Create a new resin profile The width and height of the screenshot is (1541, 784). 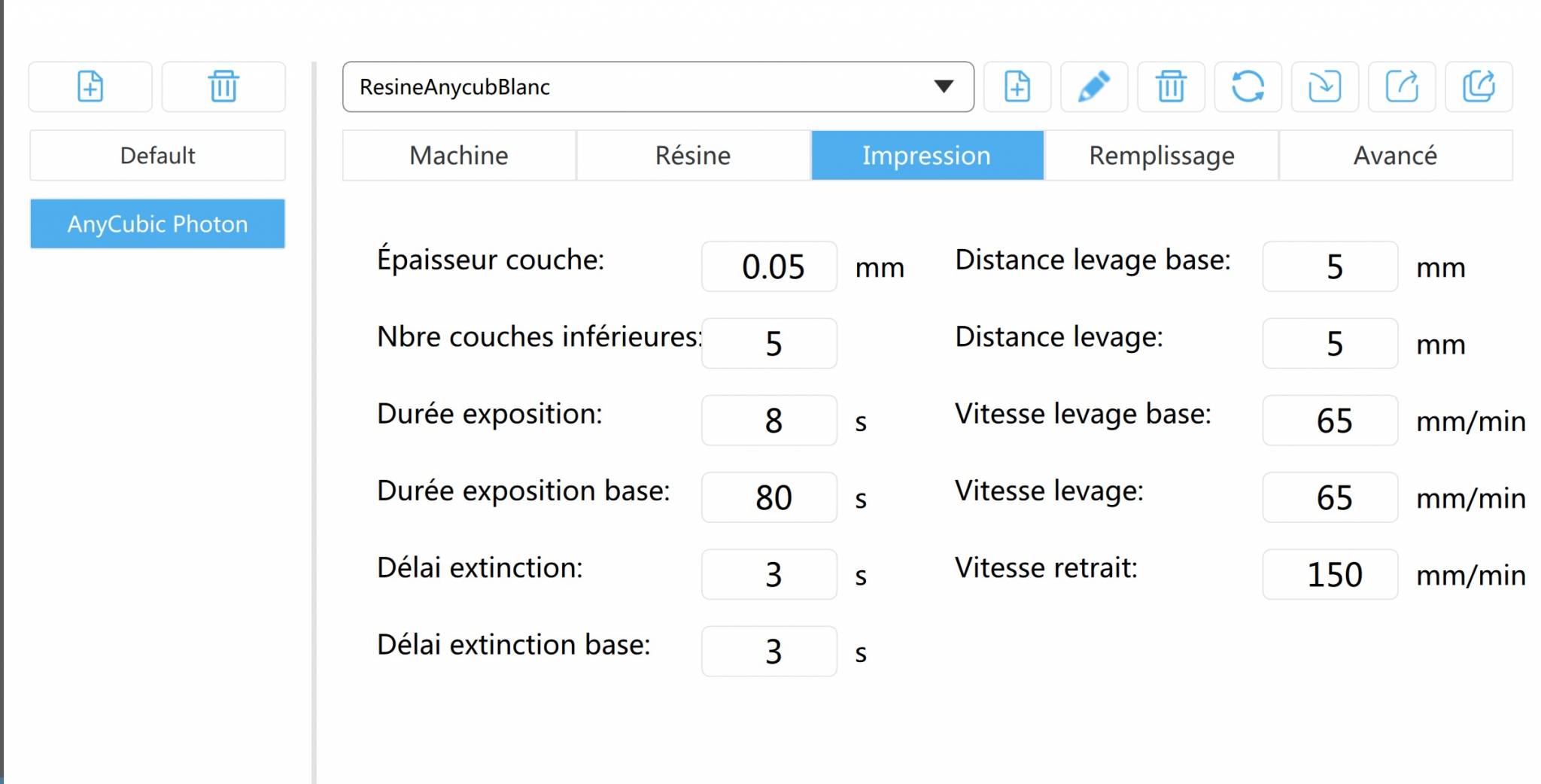(1017, 87)
